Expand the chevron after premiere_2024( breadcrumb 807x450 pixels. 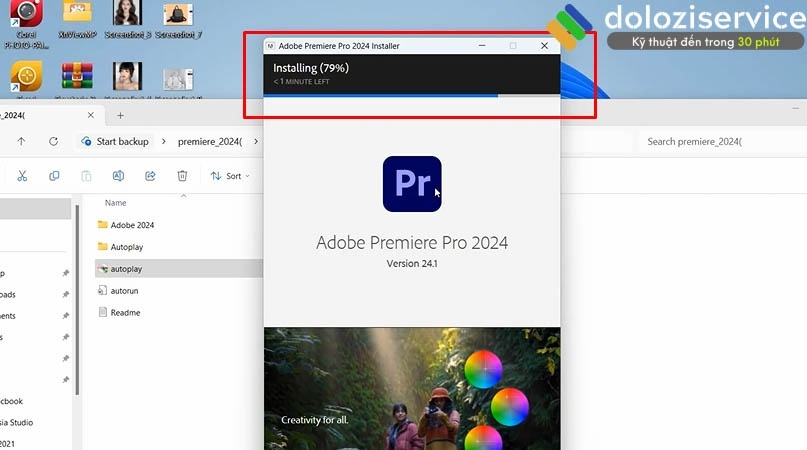(256, 142)
